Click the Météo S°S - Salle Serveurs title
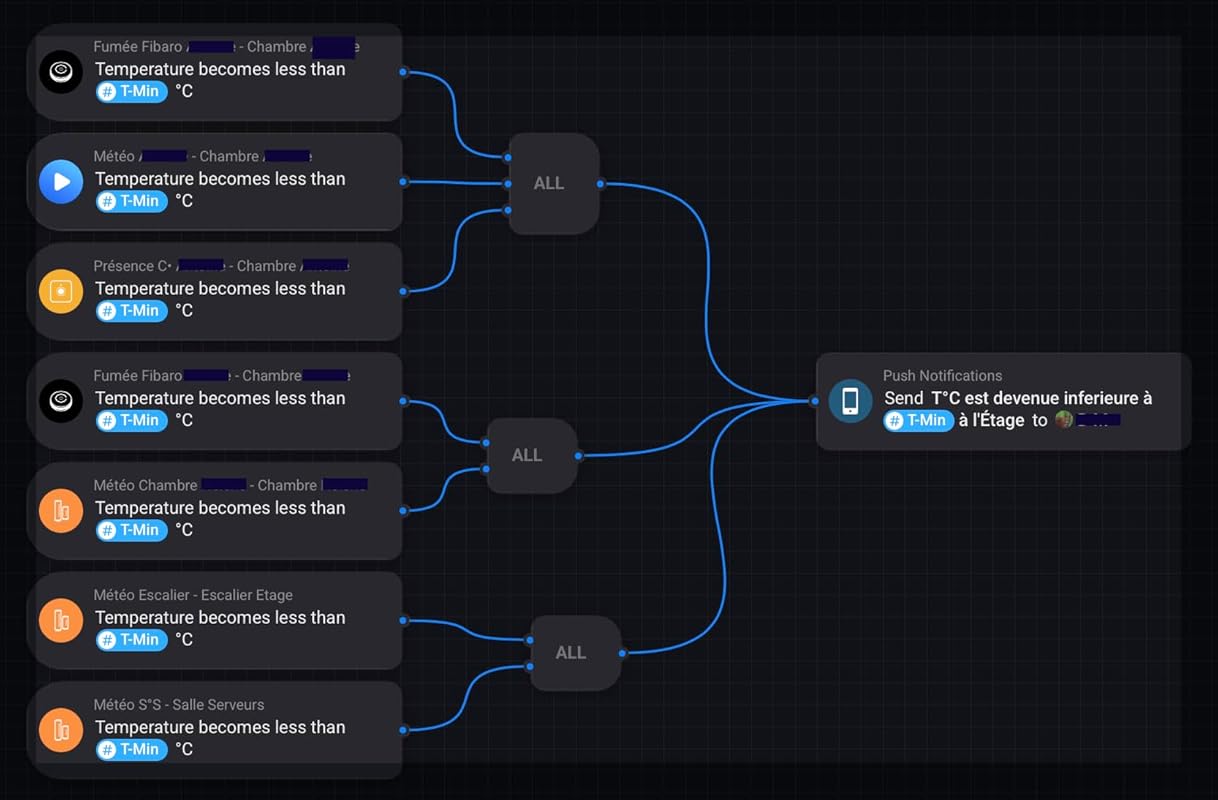This screenshot has width=1218, height=800. click(179, 705)
